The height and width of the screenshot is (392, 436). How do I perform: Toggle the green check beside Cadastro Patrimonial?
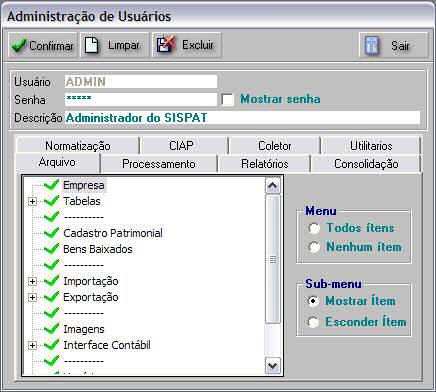pyautogui.click(x=51, y=233)
